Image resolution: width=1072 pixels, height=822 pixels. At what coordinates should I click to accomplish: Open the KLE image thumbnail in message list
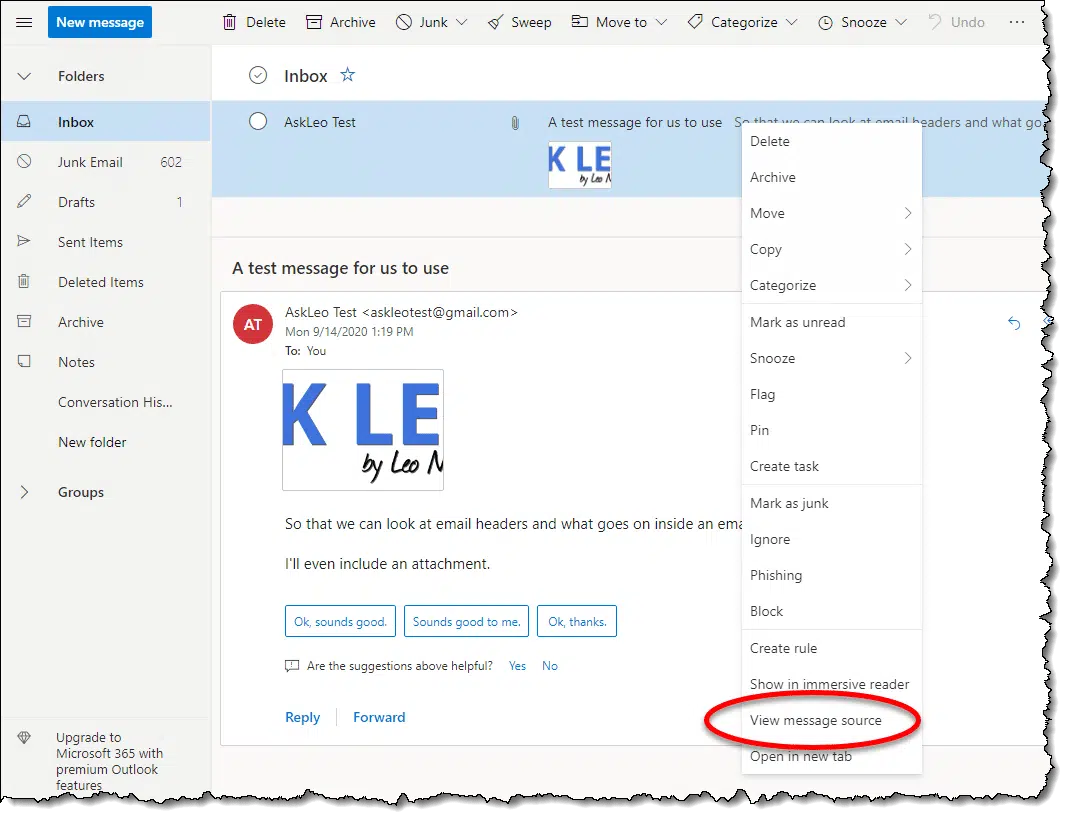point(580,165)
